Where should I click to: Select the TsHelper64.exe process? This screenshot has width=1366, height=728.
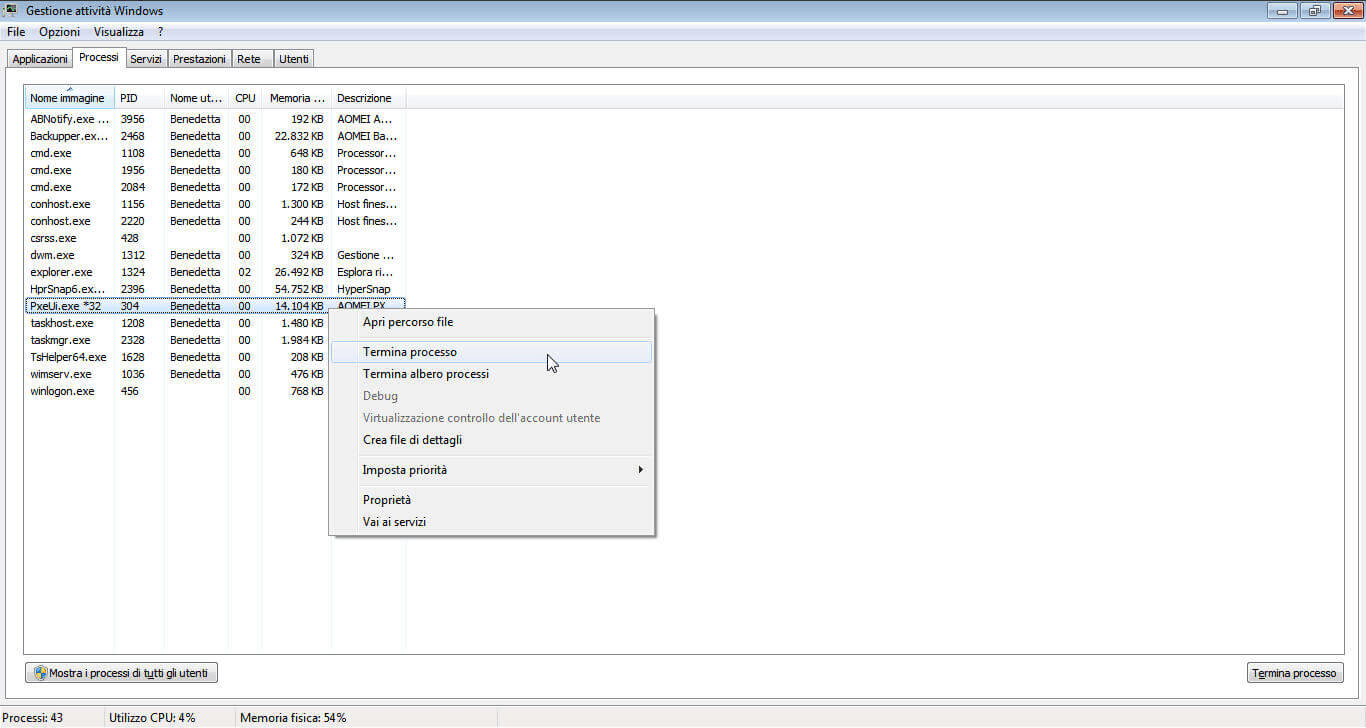tap(177, 357)
